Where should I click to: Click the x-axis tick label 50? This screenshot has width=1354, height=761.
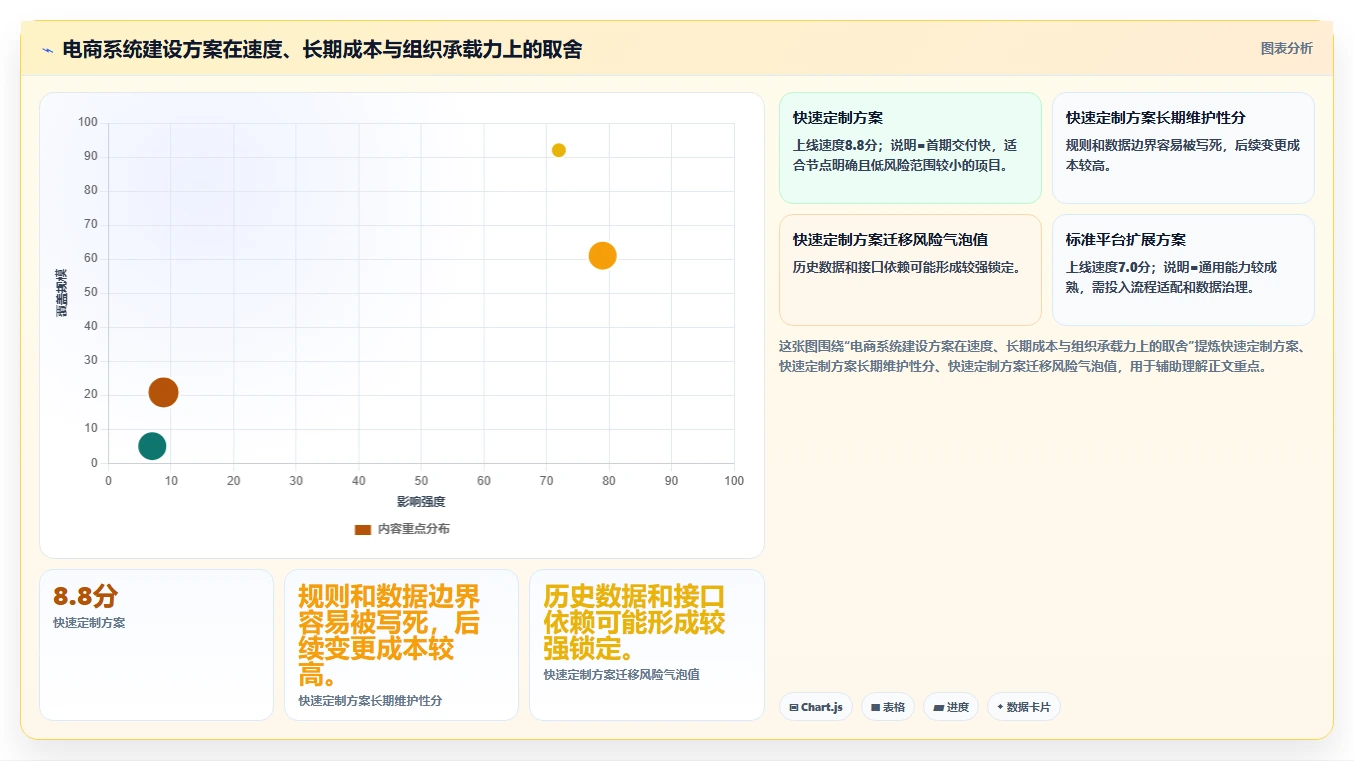(x=421, y=481)
